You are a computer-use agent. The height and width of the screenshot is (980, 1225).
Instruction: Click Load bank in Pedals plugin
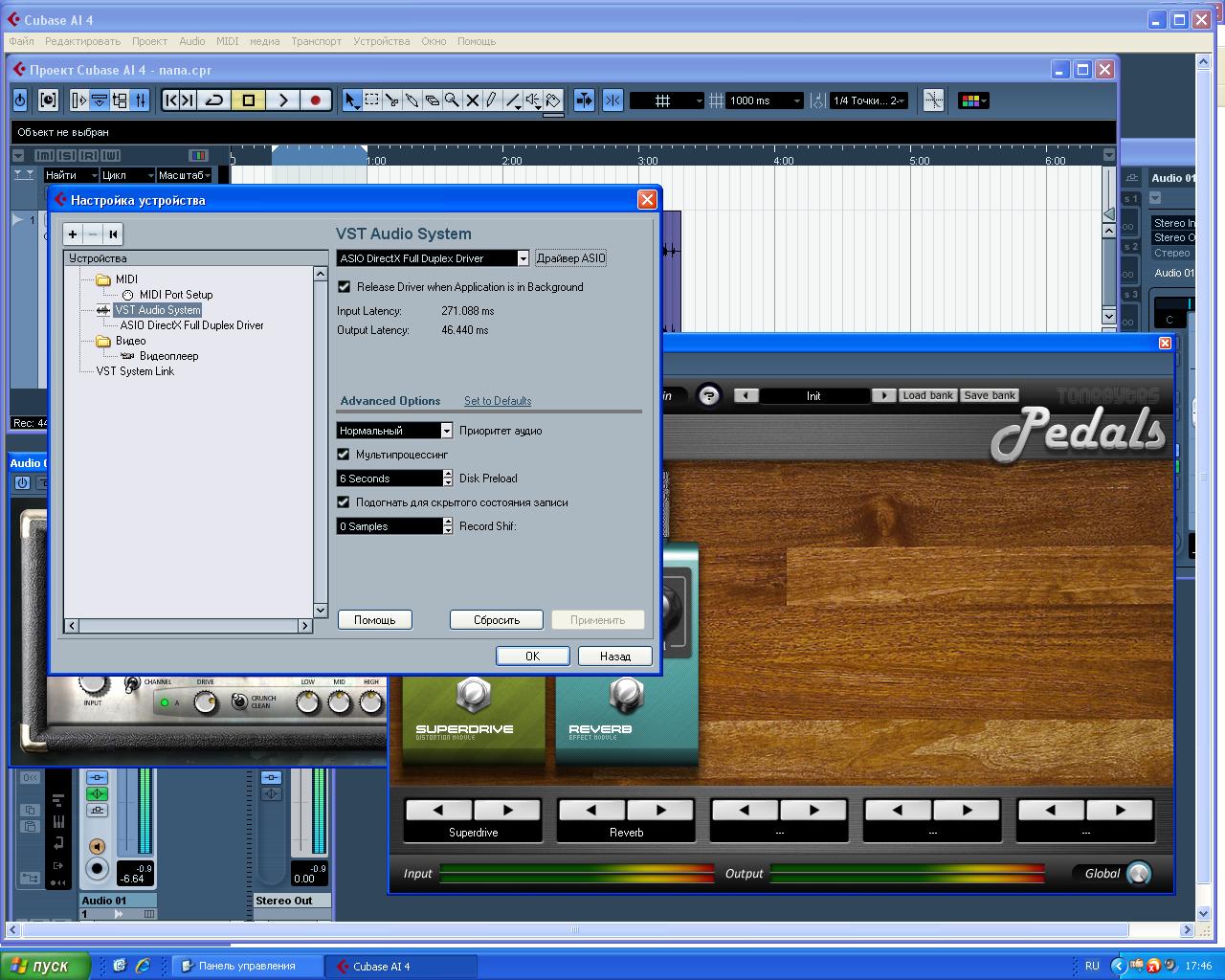pyautogui.click(x=927, y=395)
